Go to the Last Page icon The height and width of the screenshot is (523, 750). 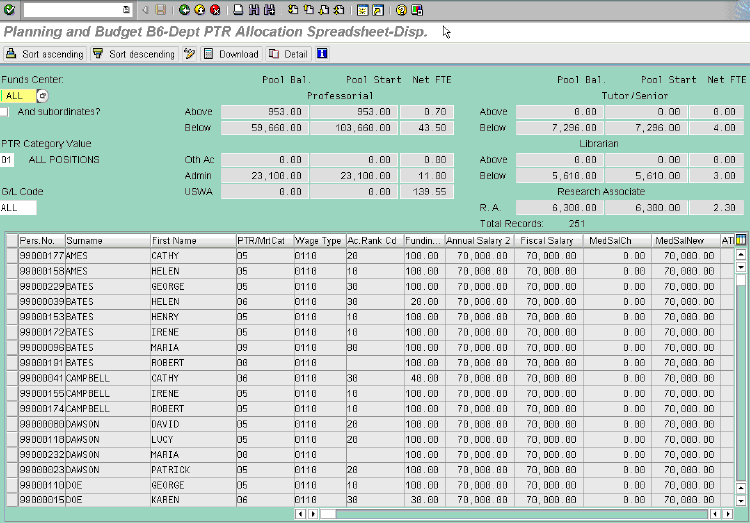(339, 10)
